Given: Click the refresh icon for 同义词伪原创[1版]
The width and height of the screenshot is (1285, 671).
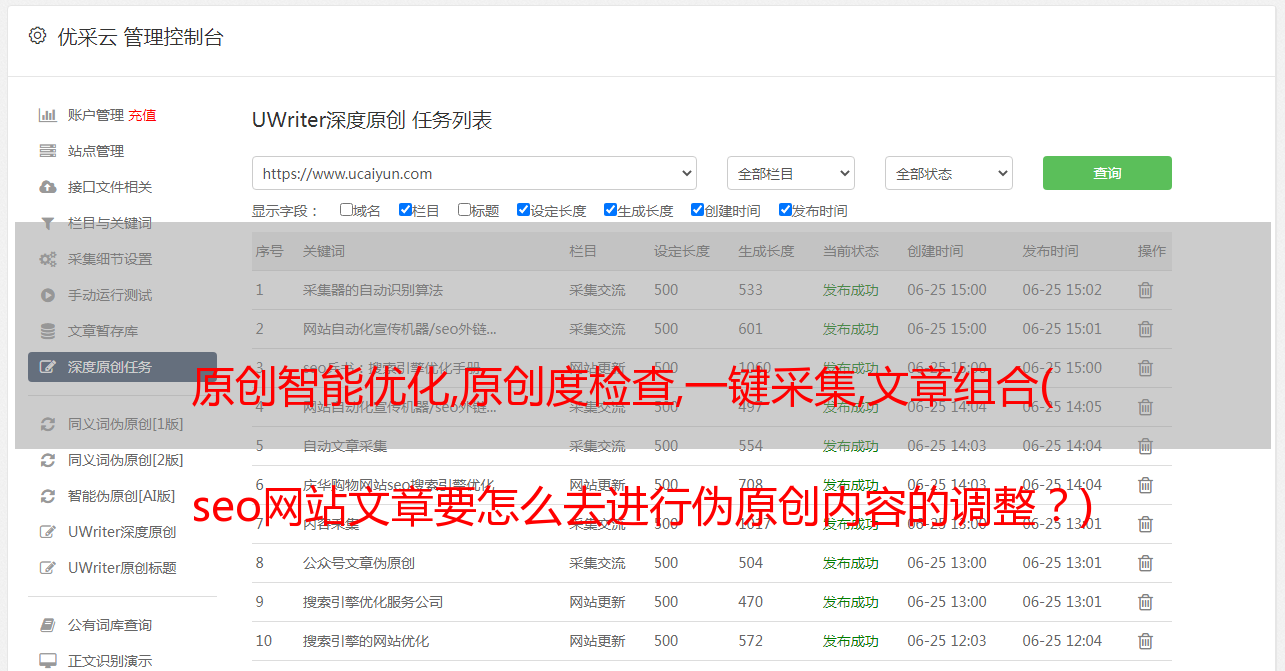Looking at the screenshot, I should tap(47, 424).
